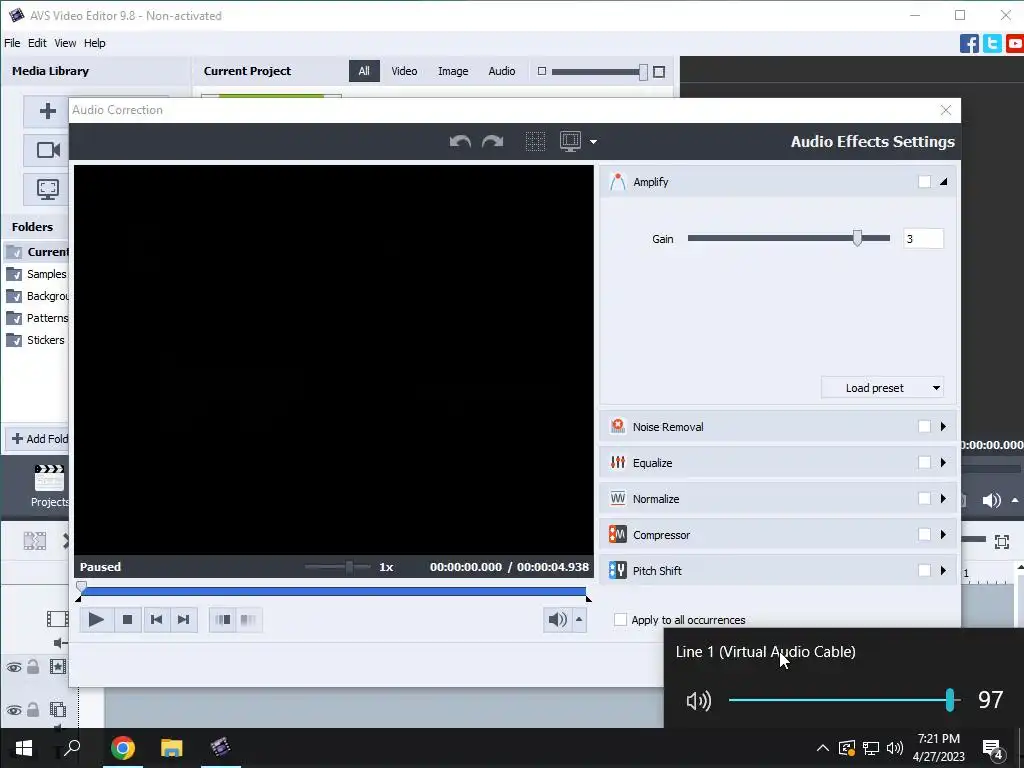Click the Gain value input field
The height and width of the screenshot is (768, 1024).
point(923,238)
